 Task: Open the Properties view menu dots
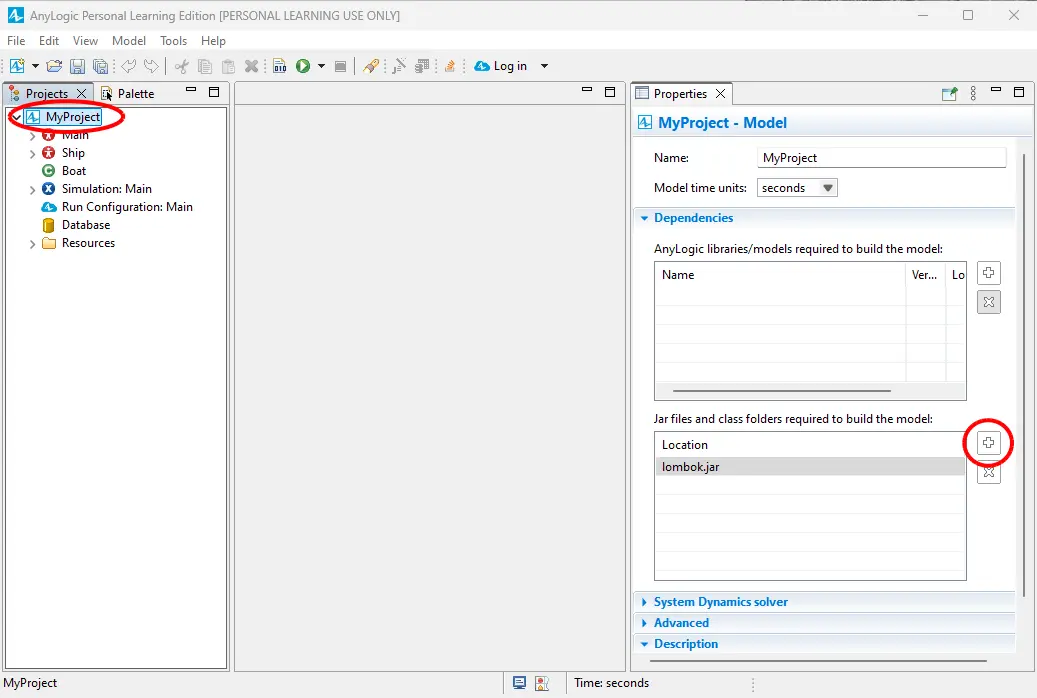973,93
